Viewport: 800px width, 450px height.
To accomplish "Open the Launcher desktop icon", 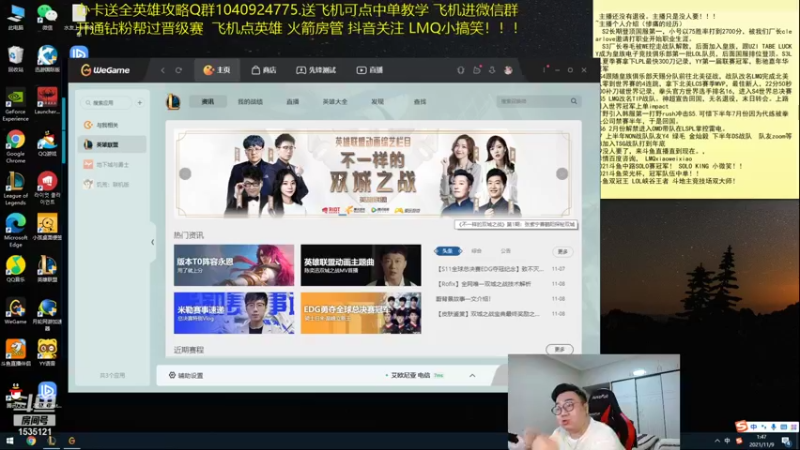I will 47,101.
